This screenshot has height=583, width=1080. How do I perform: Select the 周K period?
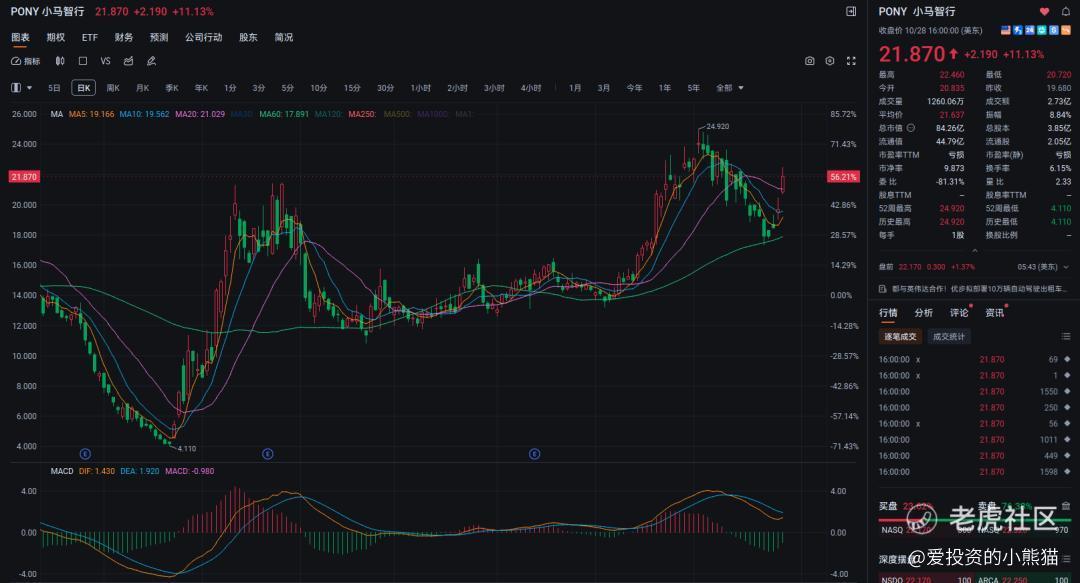pos(113,88)
